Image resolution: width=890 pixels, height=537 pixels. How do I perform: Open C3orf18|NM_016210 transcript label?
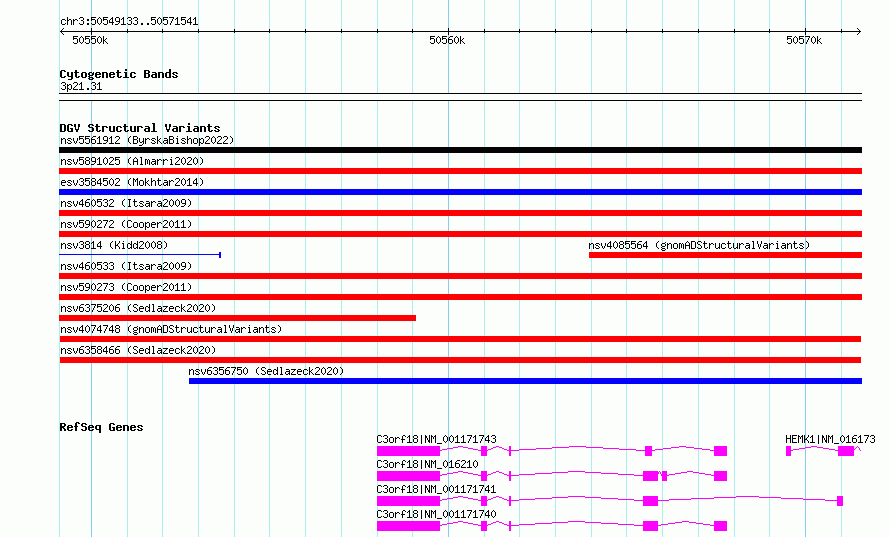point(427,464)
